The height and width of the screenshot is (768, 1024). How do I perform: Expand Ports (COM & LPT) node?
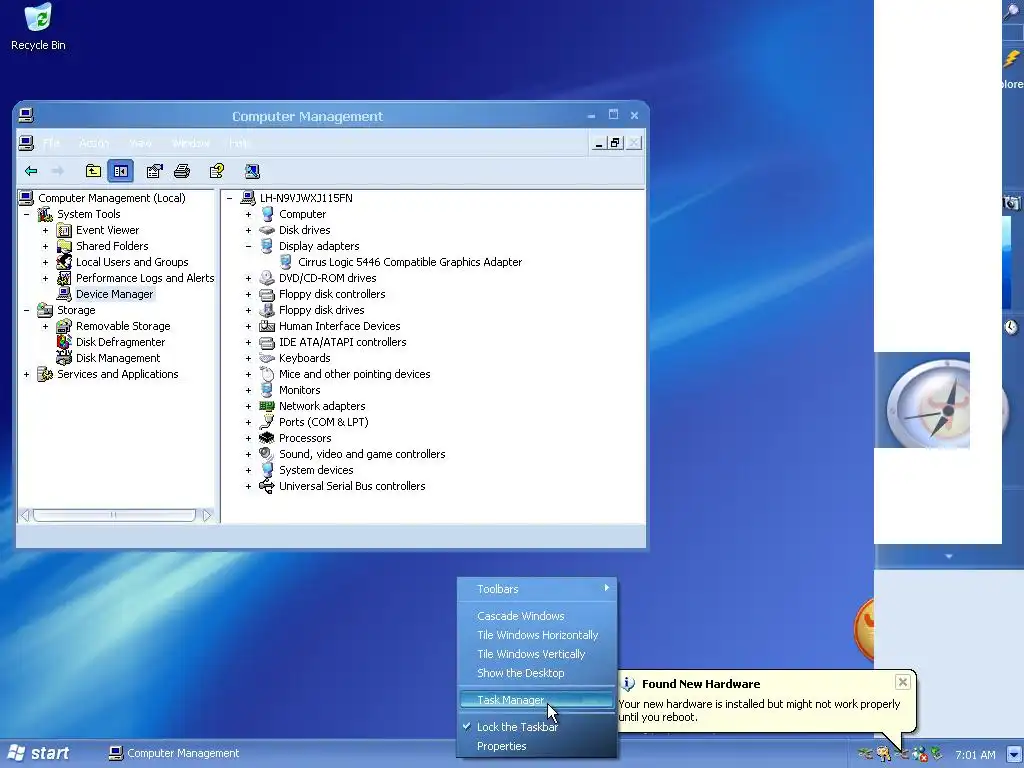(248, 422)
